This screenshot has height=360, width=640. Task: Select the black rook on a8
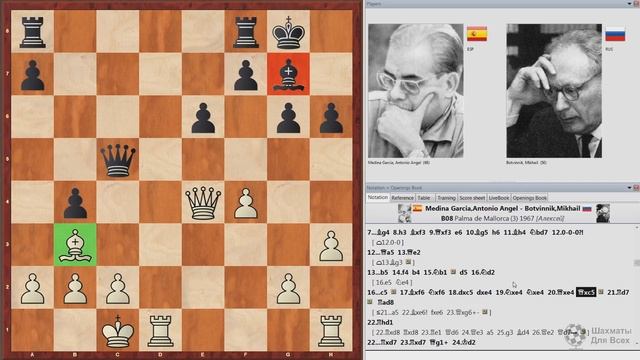(x=32, y=32)
